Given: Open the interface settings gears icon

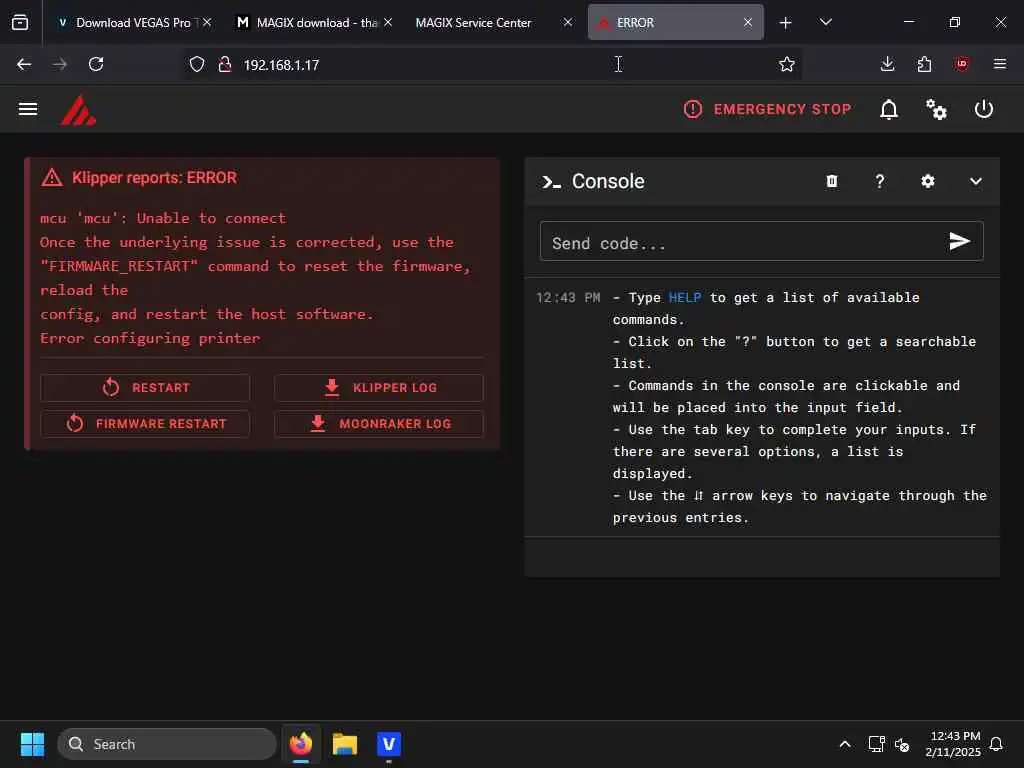Looking at the screenshot, I should (936, 109).
